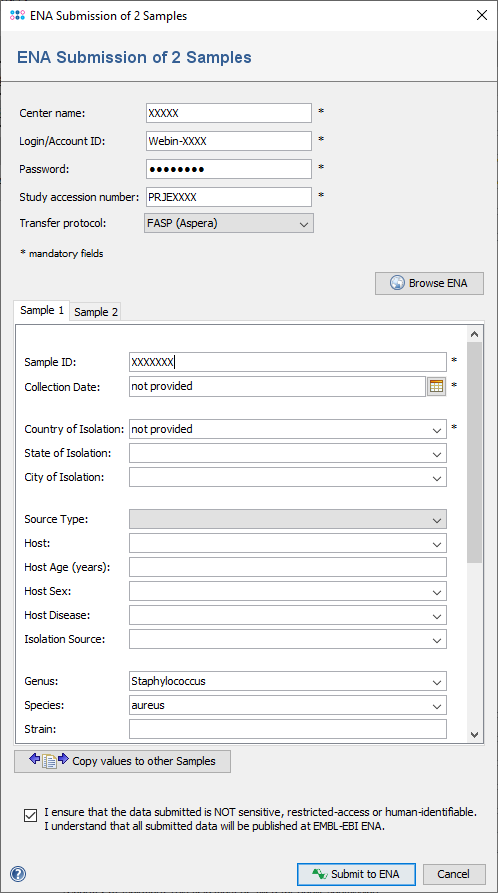Click the Submit to ENA button
The width and height of the screenshot is (498, 893).
[356, 874]
